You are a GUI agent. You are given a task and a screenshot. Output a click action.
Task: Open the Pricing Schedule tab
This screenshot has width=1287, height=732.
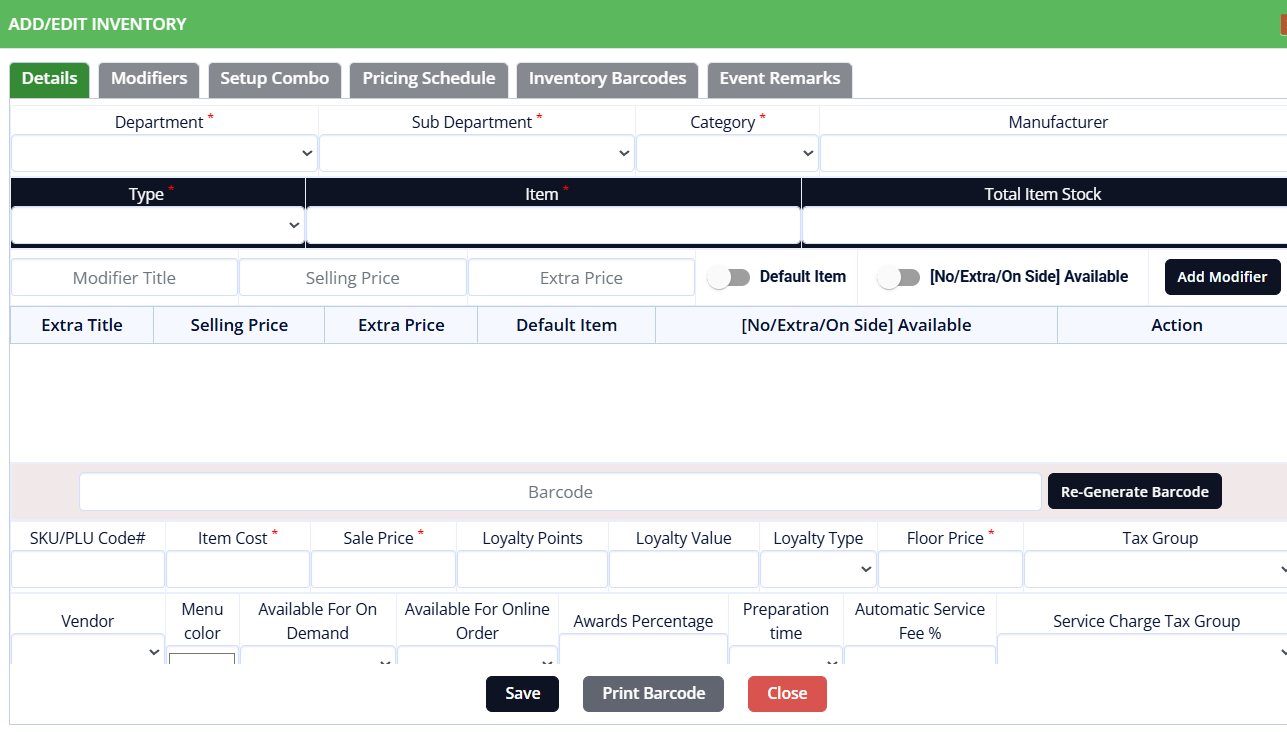[x=428, y=79]
